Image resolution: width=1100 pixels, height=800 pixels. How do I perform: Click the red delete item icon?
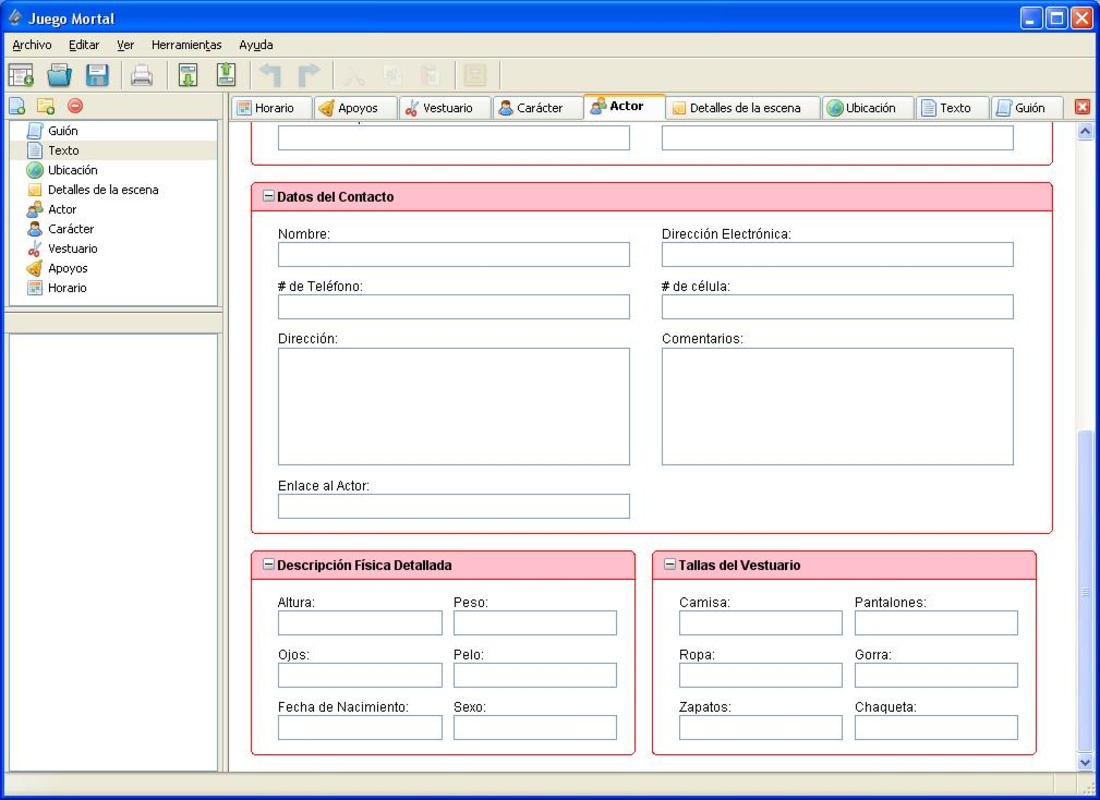[75, 106]
